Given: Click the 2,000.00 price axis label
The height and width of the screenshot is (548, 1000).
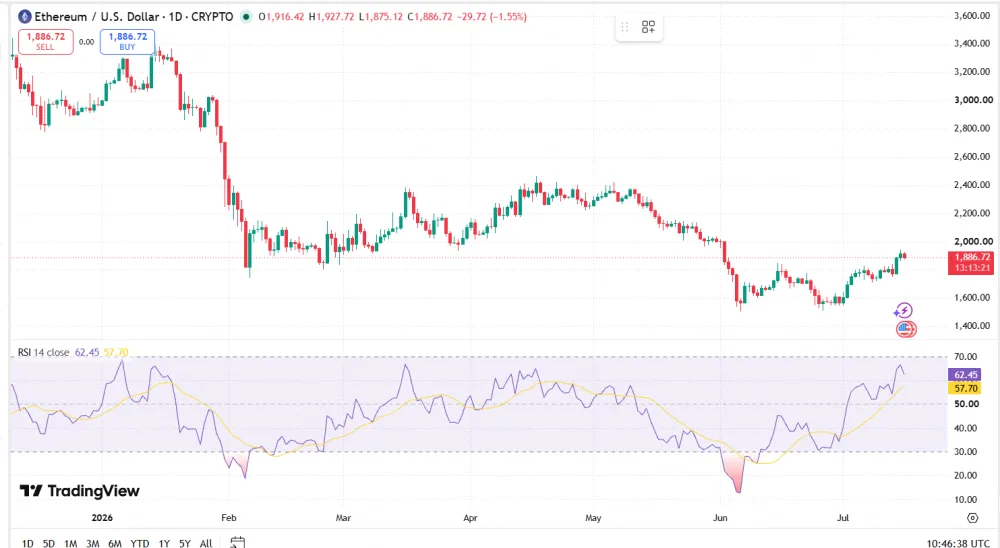Looking at the screenshot, I should pos(973,241).
